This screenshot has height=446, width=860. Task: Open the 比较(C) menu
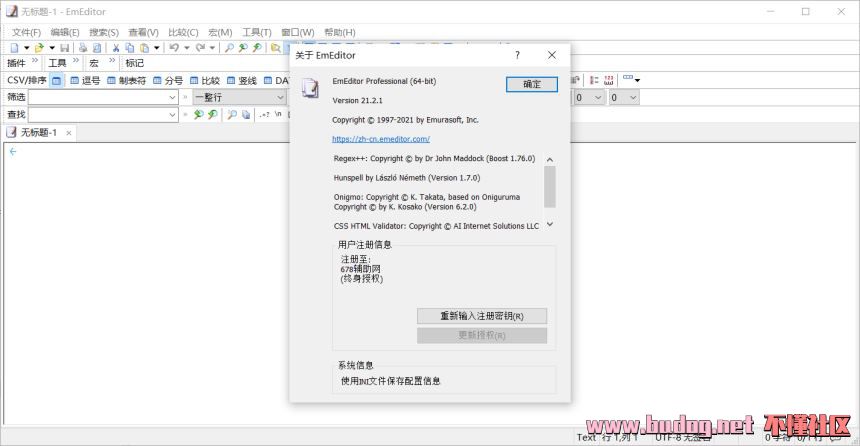(183, 32)
